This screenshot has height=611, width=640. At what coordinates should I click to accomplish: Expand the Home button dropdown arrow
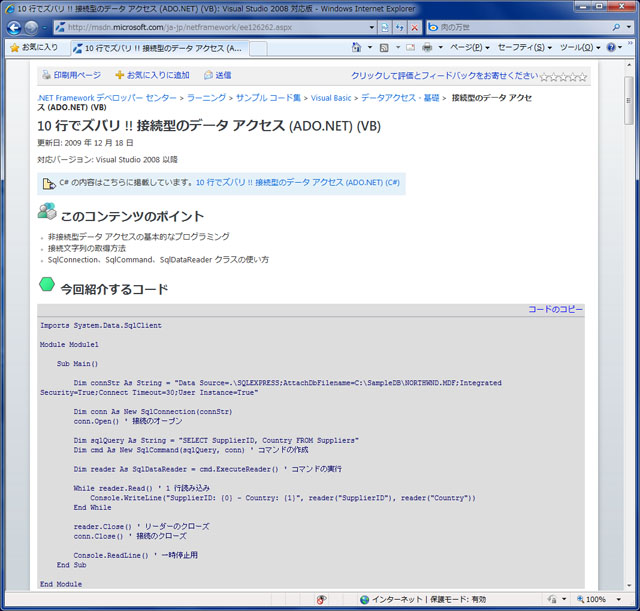tap(370, 47)
